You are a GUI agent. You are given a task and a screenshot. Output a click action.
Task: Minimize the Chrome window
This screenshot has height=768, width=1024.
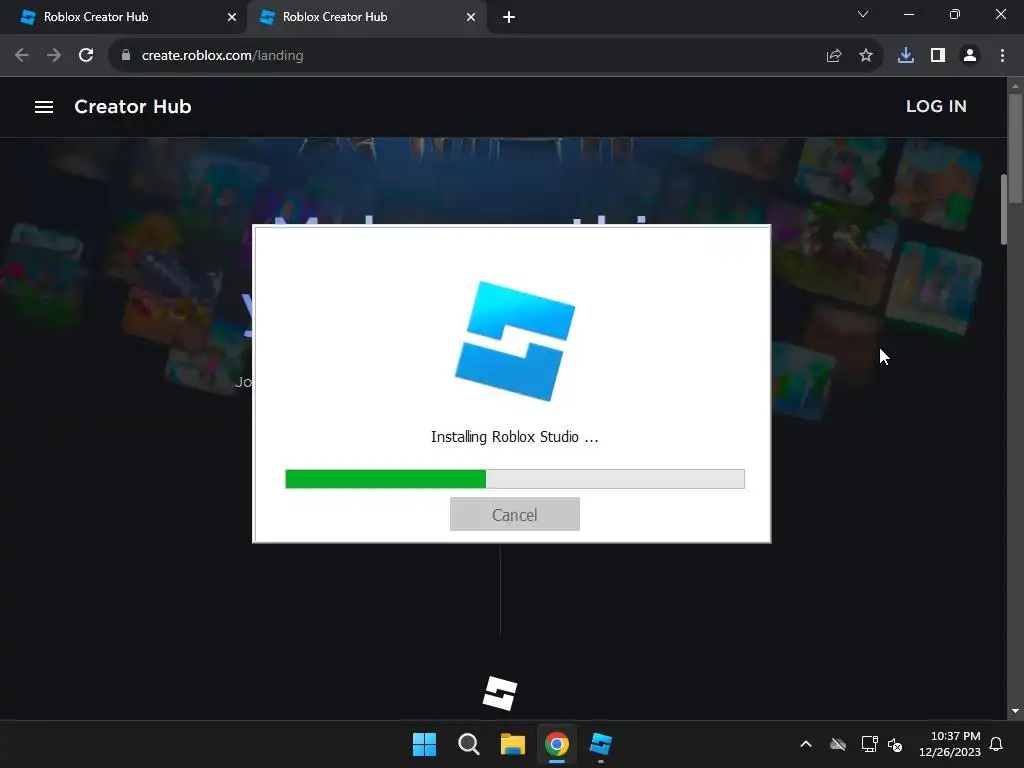(908, 14)
